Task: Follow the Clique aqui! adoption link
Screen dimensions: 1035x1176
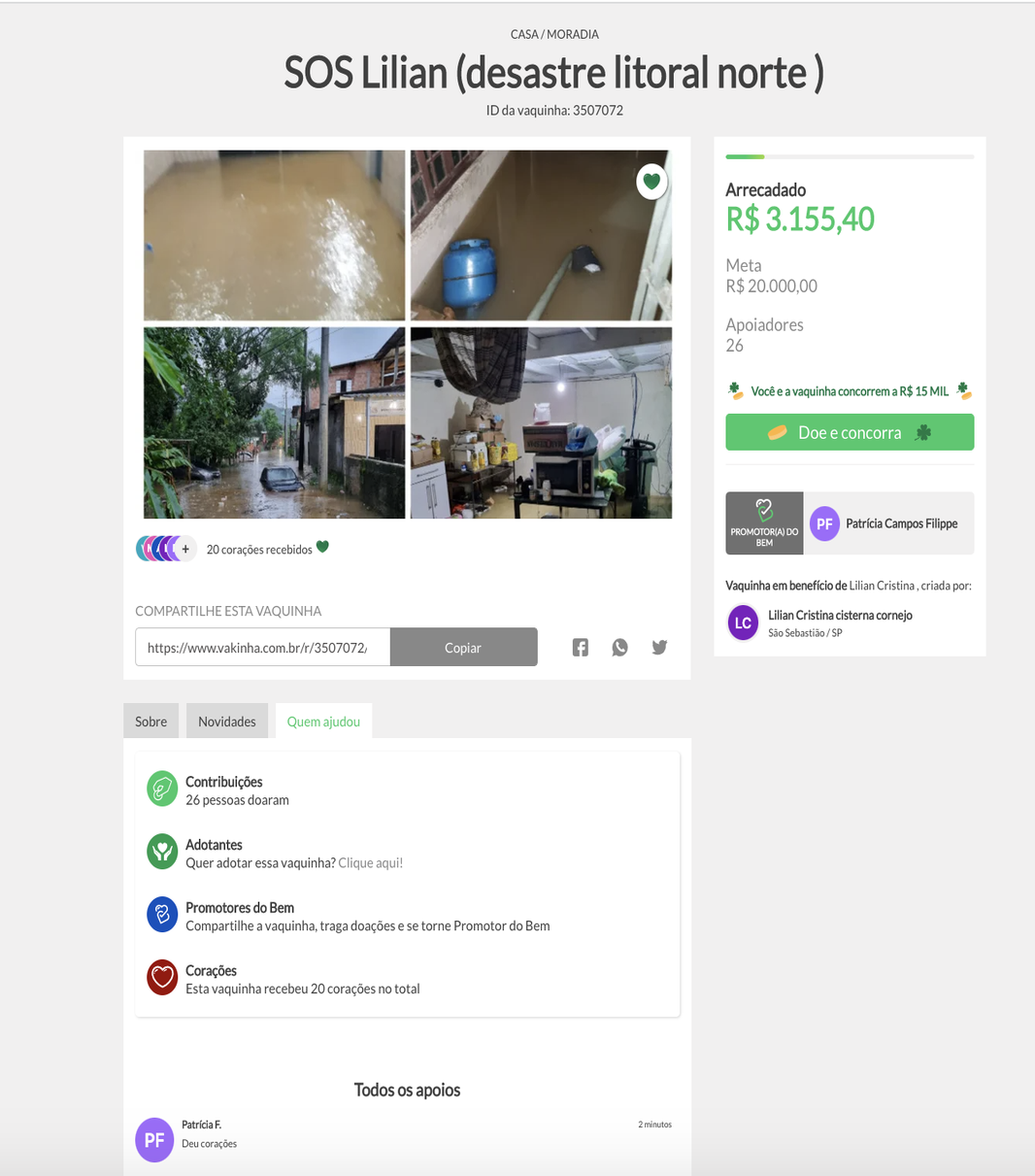Action: pyautogui.click(x=370, y=862)
